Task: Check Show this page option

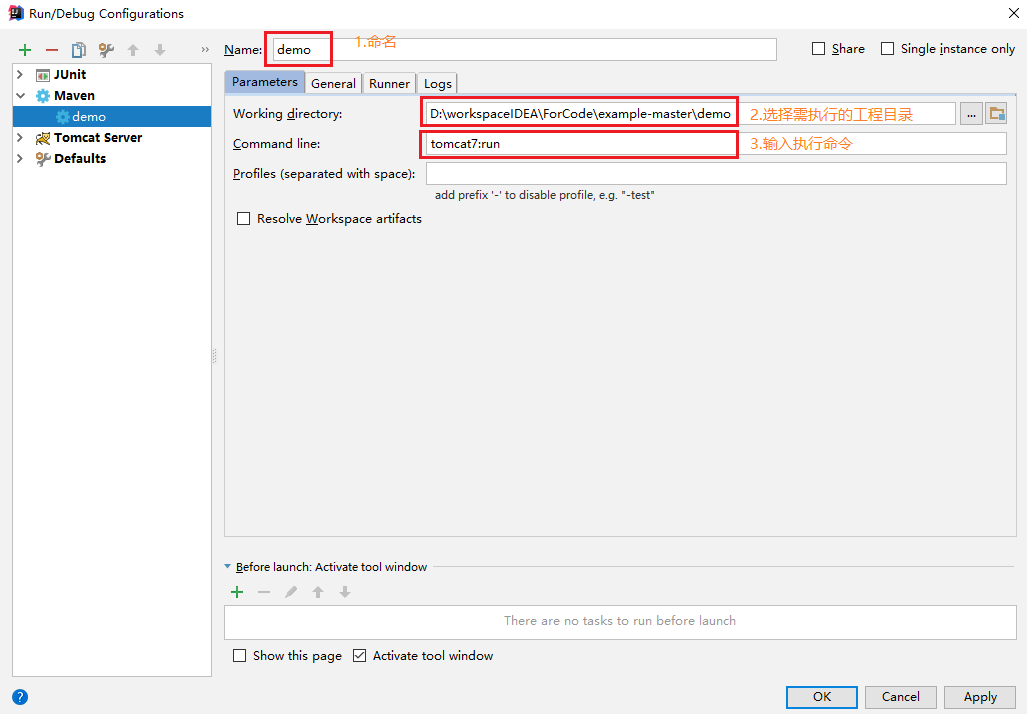Action: (240, 656)
